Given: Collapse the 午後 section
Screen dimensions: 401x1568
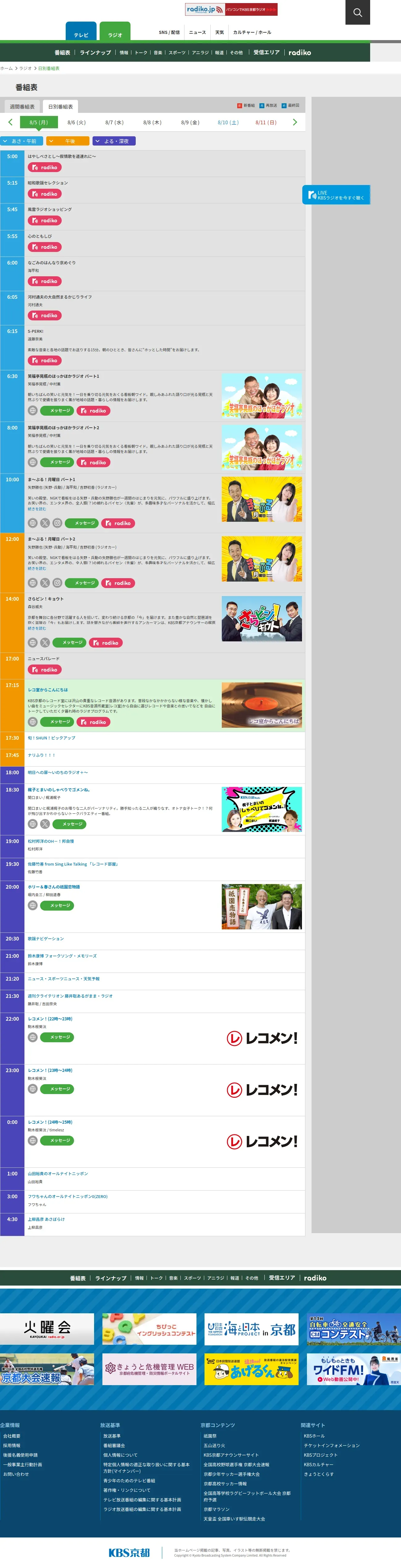Looking at the screenshot, I should (68, 141).
